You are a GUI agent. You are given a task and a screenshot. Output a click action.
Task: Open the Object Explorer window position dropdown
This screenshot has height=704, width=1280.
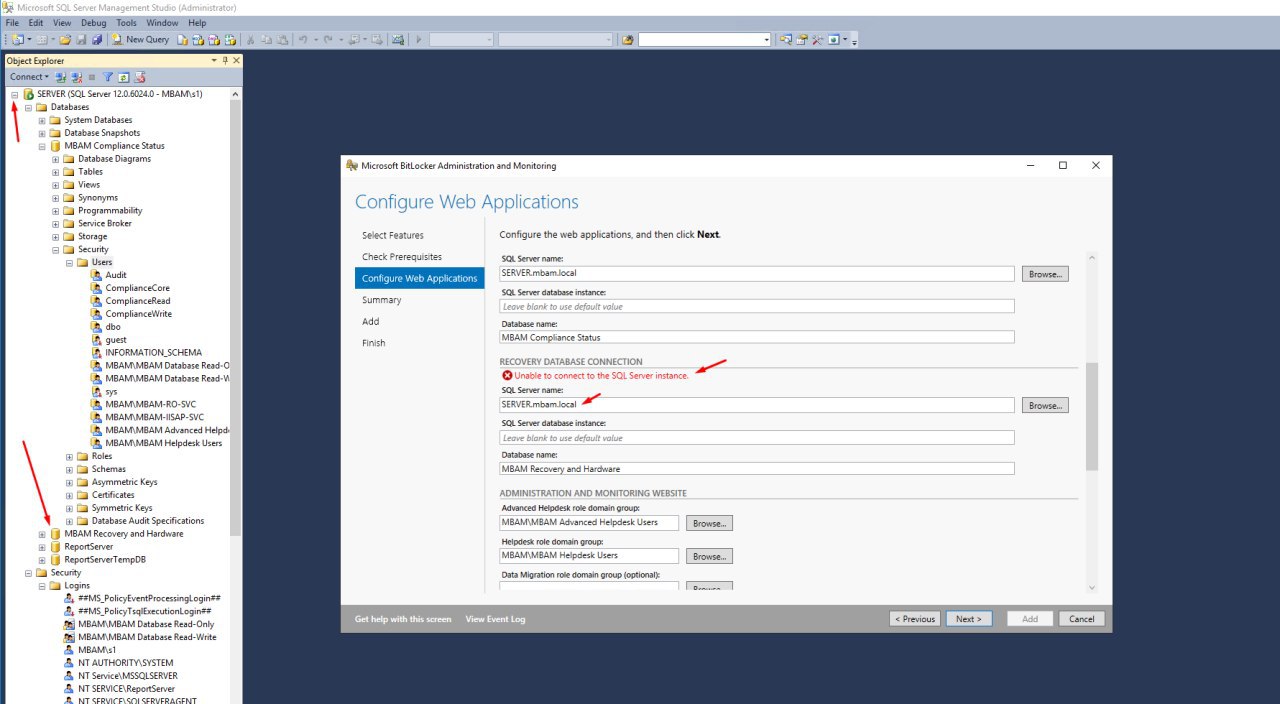[213, 61]
